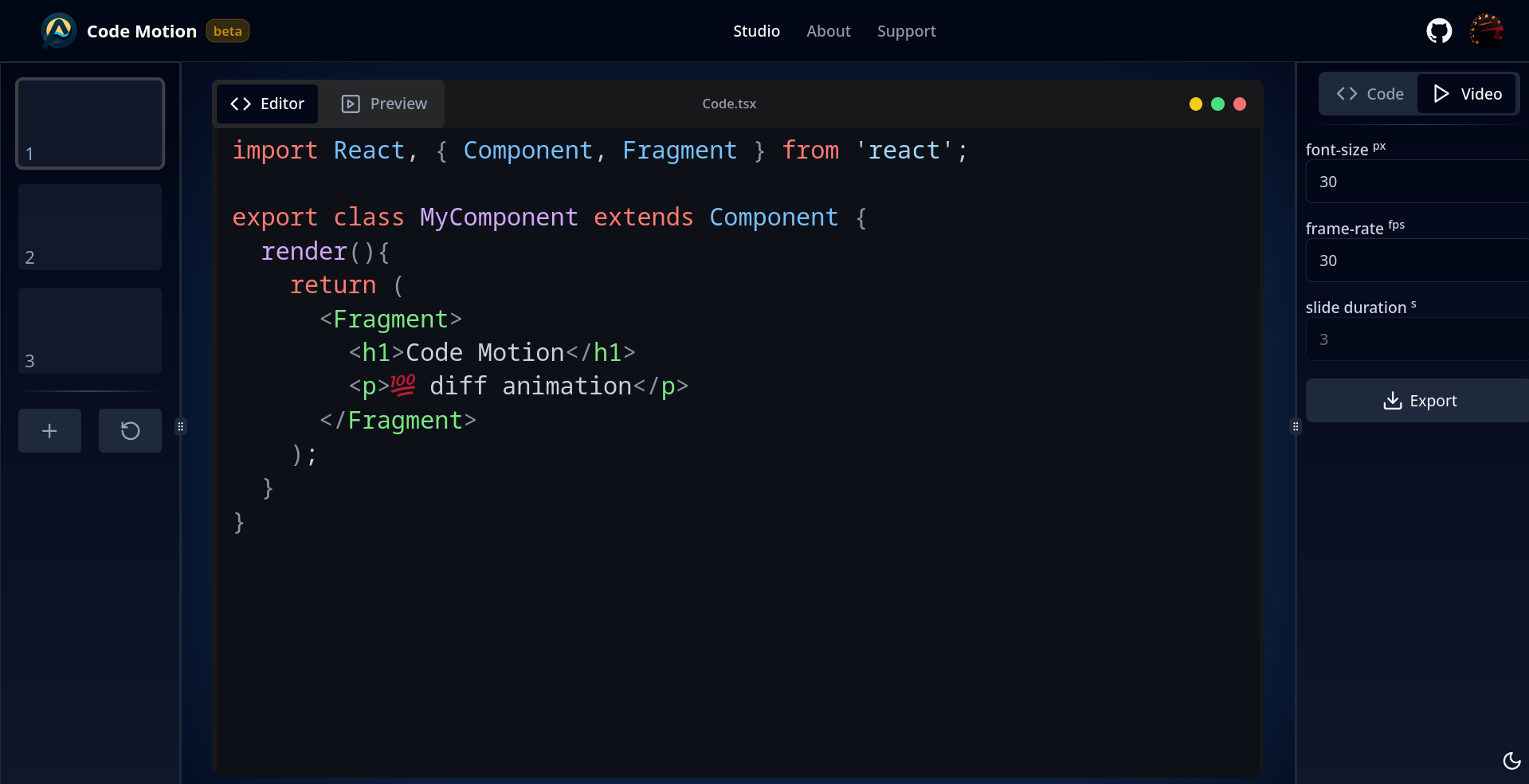Switch to the Editor tab
The image size is (1529, 784).
267,104
